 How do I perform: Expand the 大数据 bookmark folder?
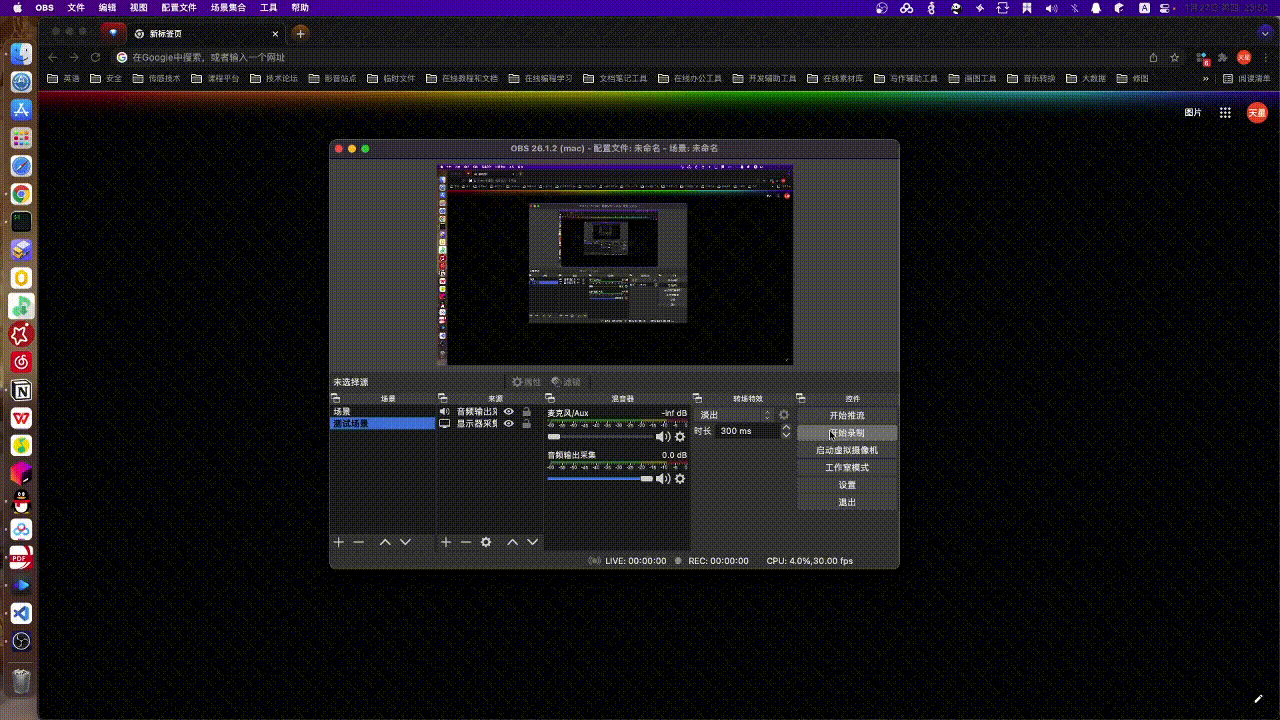pos(1086,78)
